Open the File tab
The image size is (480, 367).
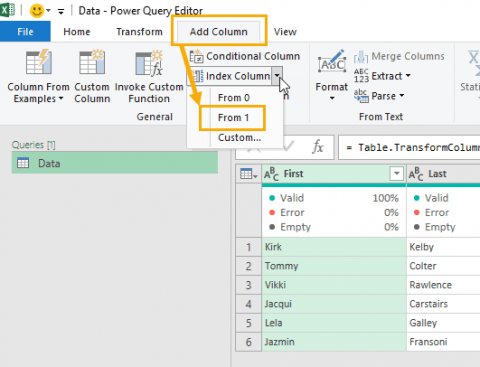25,32
